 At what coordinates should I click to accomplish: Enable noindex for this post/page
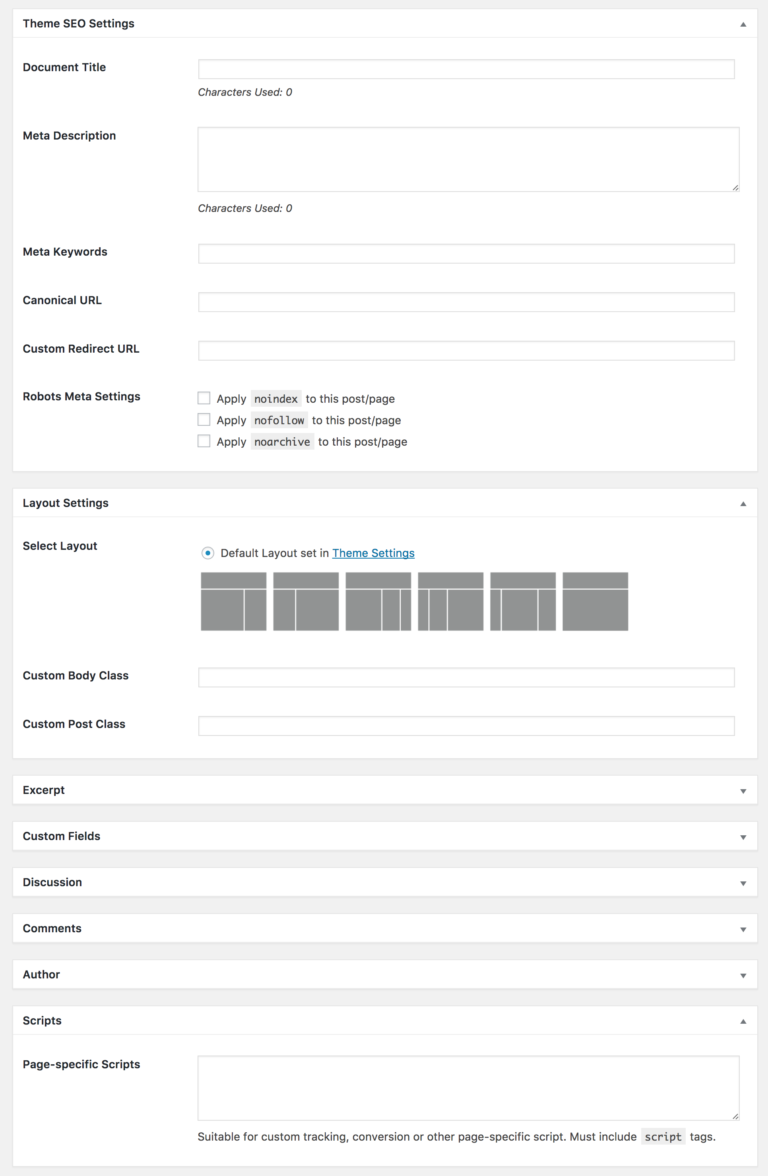pyautogui.click(x=204, y=398)
